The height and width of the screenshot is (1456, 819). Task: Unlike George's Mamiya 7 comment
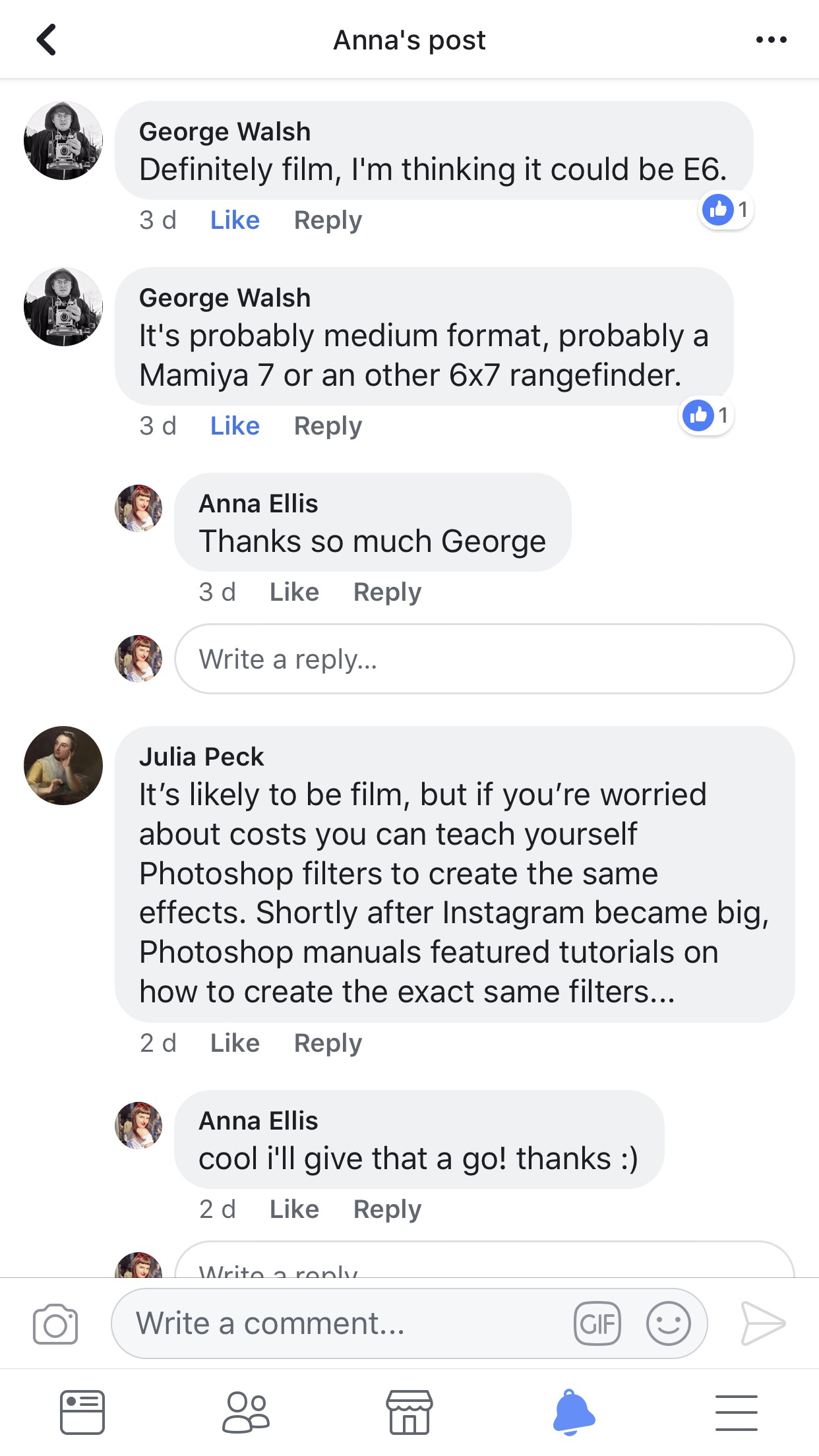tap(235, 426)
